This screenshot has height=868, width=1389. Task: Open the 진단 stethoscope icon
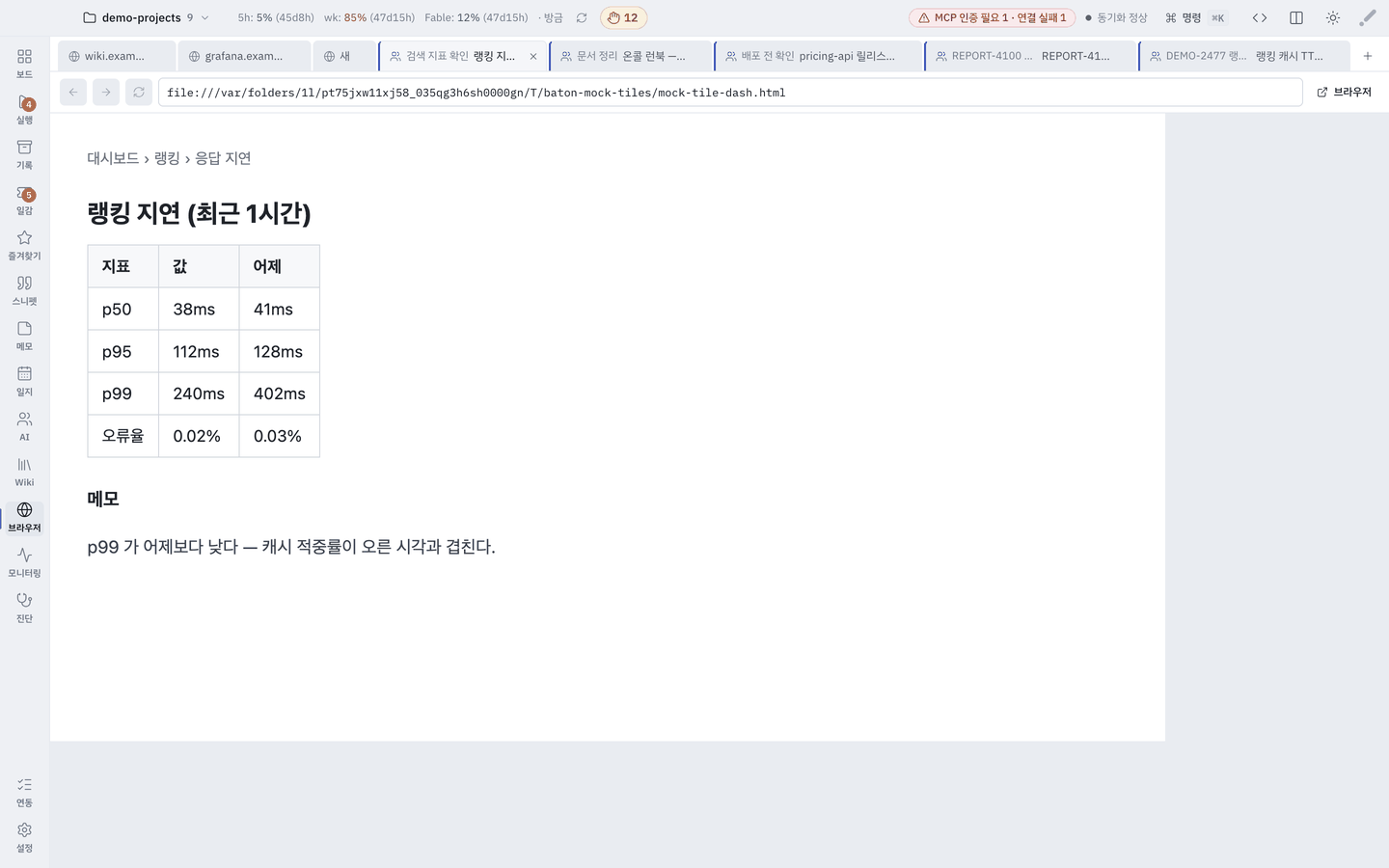pos(24,608)
